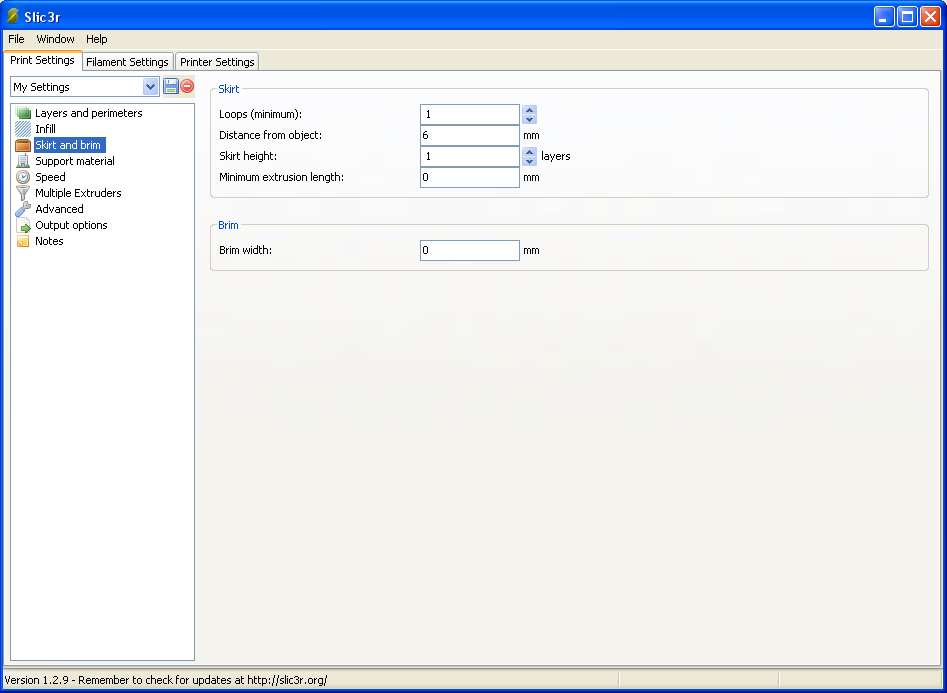Save the current preset with floppy icon

[171, 86]
